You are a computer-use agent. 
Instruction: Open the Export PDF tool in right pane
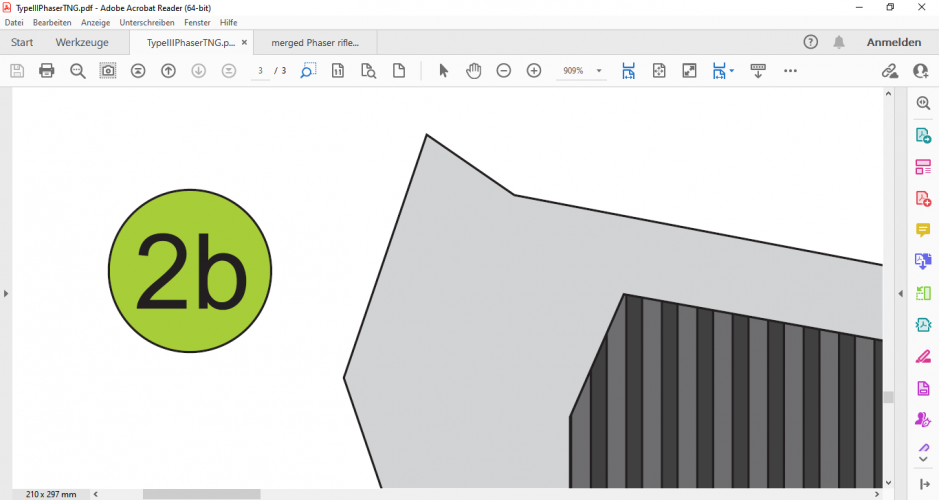923,261
